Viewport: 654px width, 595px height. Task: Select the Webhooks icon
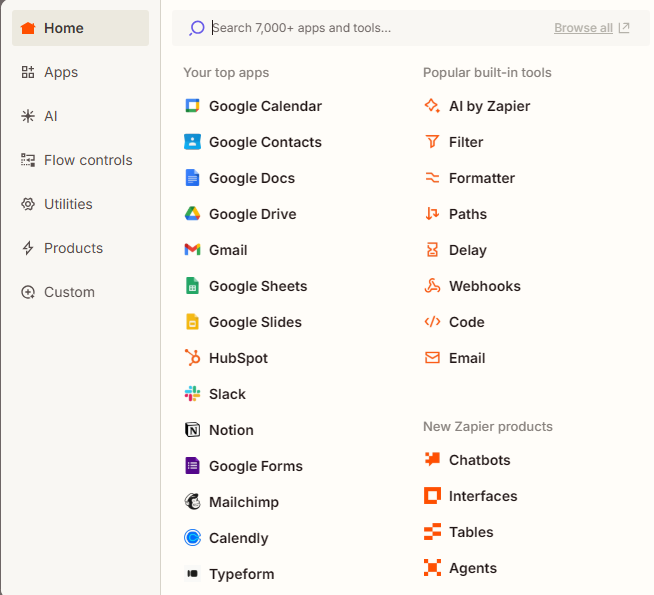[432, 286]
